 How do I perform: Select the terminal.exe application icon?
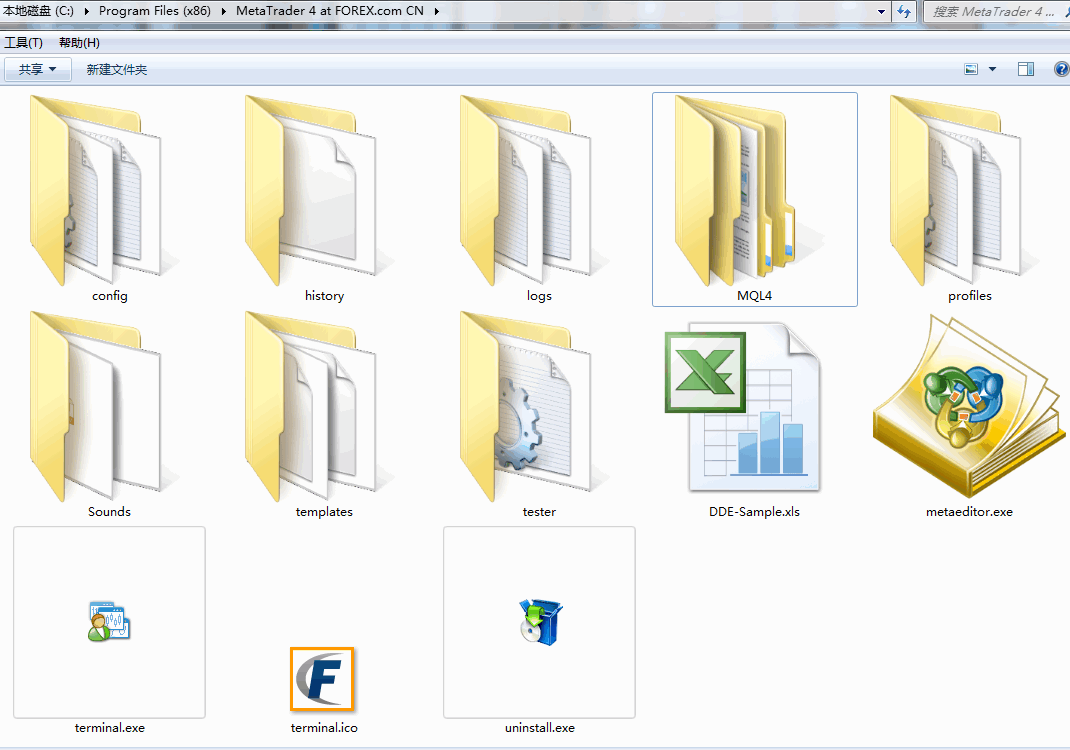click(x=109, y=621)
